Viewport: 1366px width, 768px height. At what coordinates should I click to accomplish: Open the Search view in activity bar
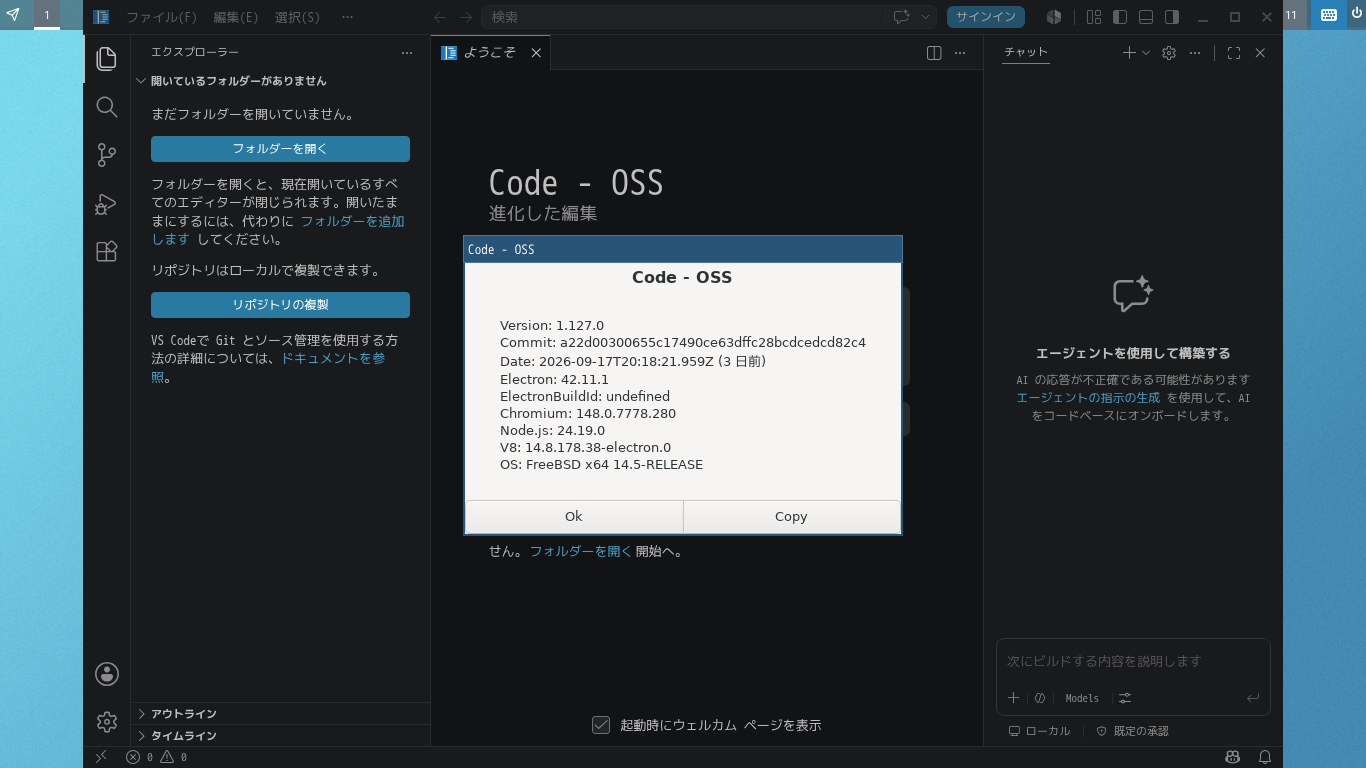107,107
